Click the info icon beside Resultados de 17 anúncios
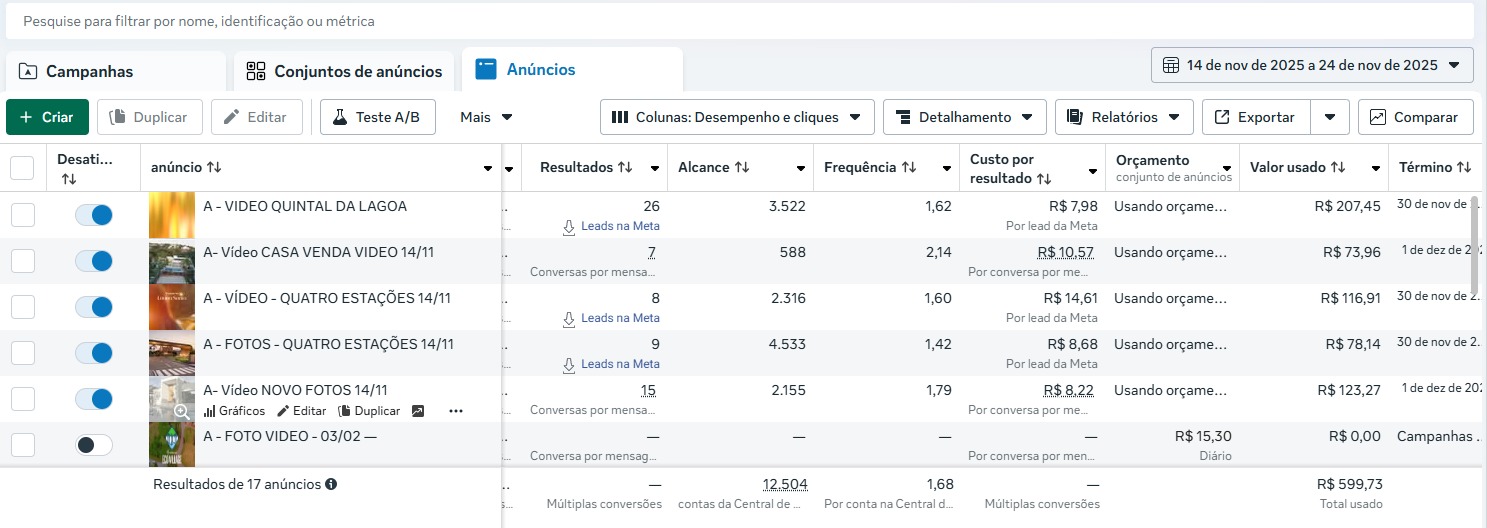 point(331,484)
